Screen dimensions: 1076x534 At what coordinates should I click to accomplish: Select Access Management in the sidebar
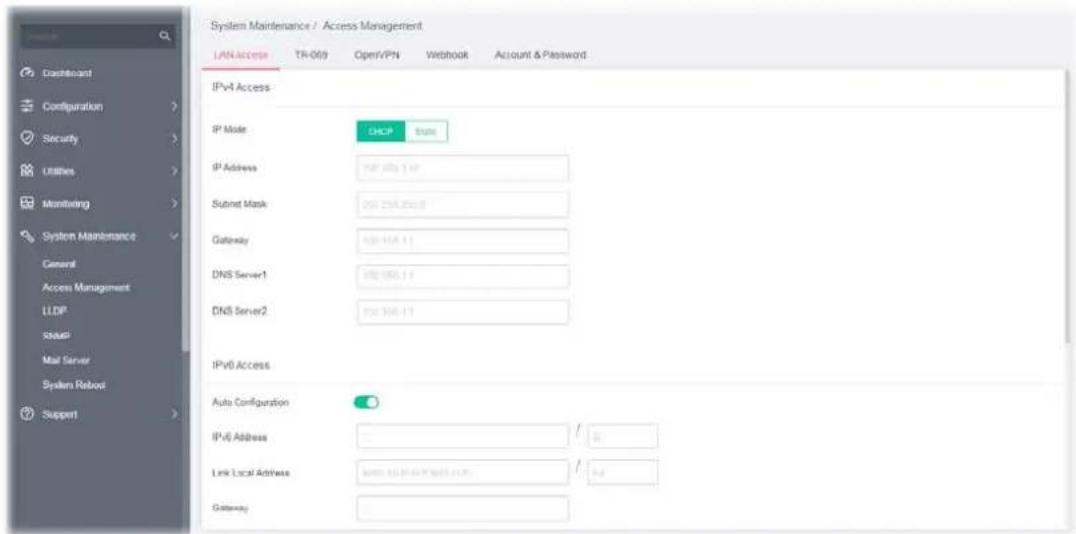(86, 288)
